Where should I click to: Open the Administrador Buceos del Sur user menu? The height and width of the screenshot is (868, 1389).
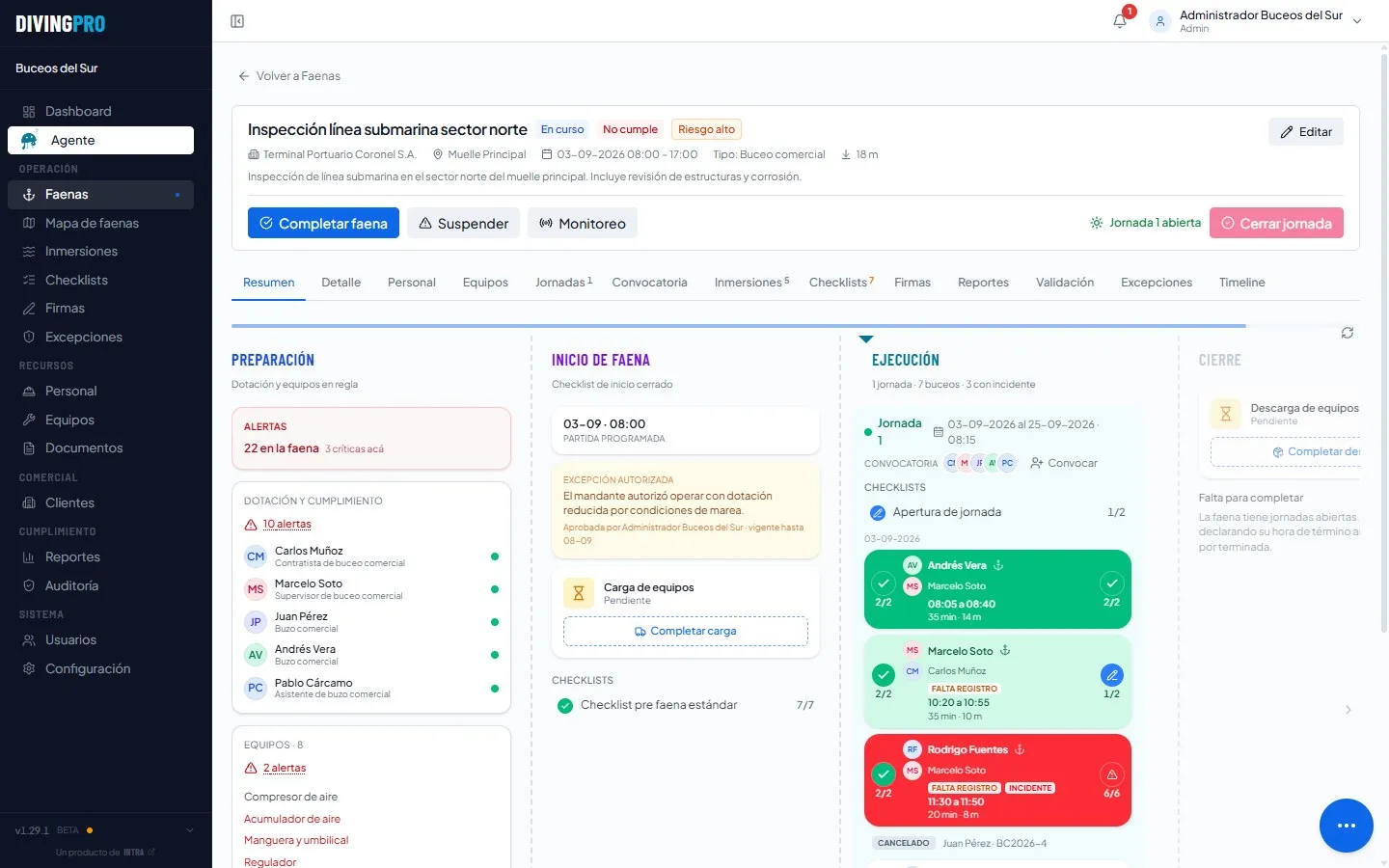tap(1256, 21)
